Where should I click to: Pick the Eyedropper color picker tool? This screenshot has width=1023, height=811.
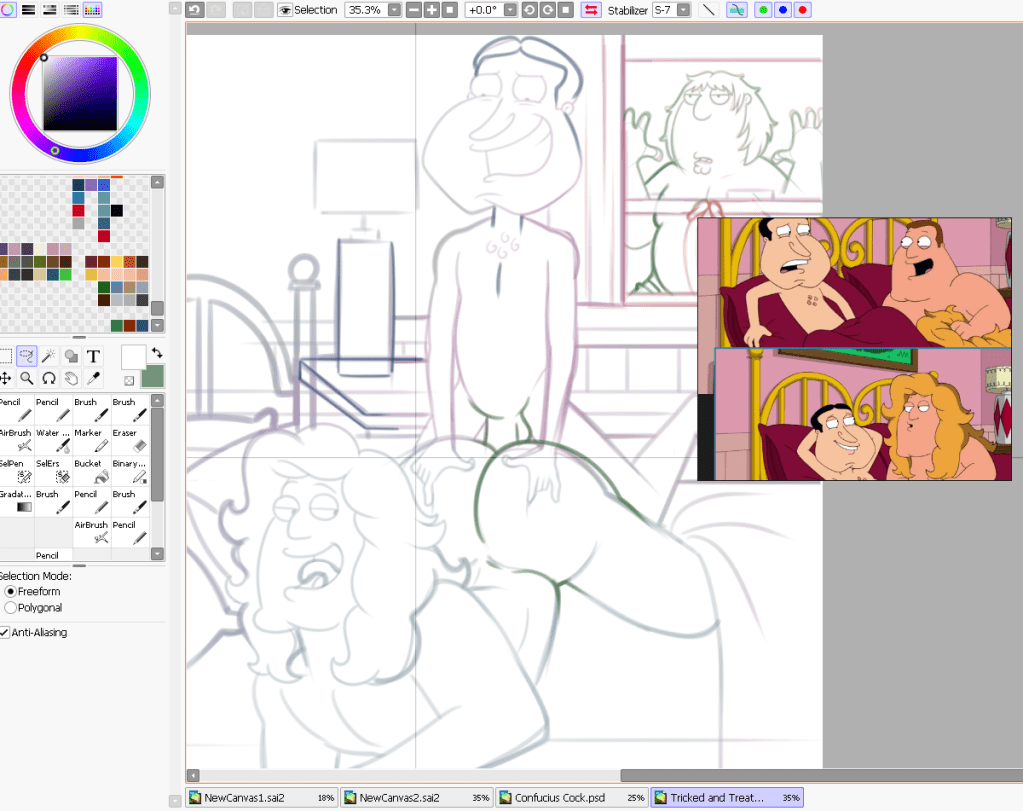pos(93,378)
